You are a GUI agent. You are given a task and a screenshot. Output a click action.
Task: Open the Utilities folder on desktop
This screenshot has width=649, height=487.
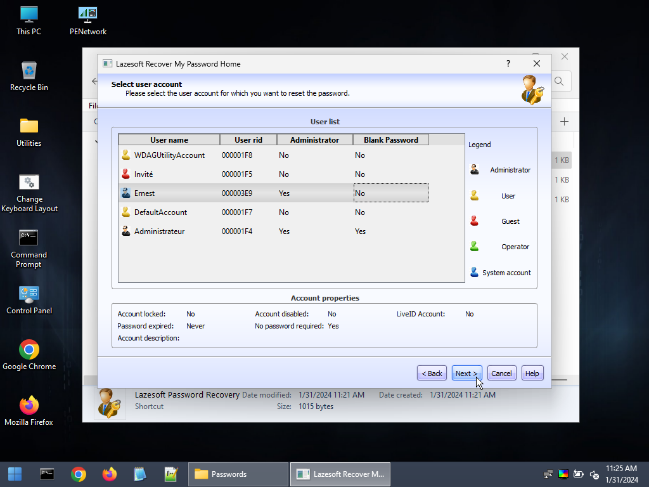(x=29, y=132)
